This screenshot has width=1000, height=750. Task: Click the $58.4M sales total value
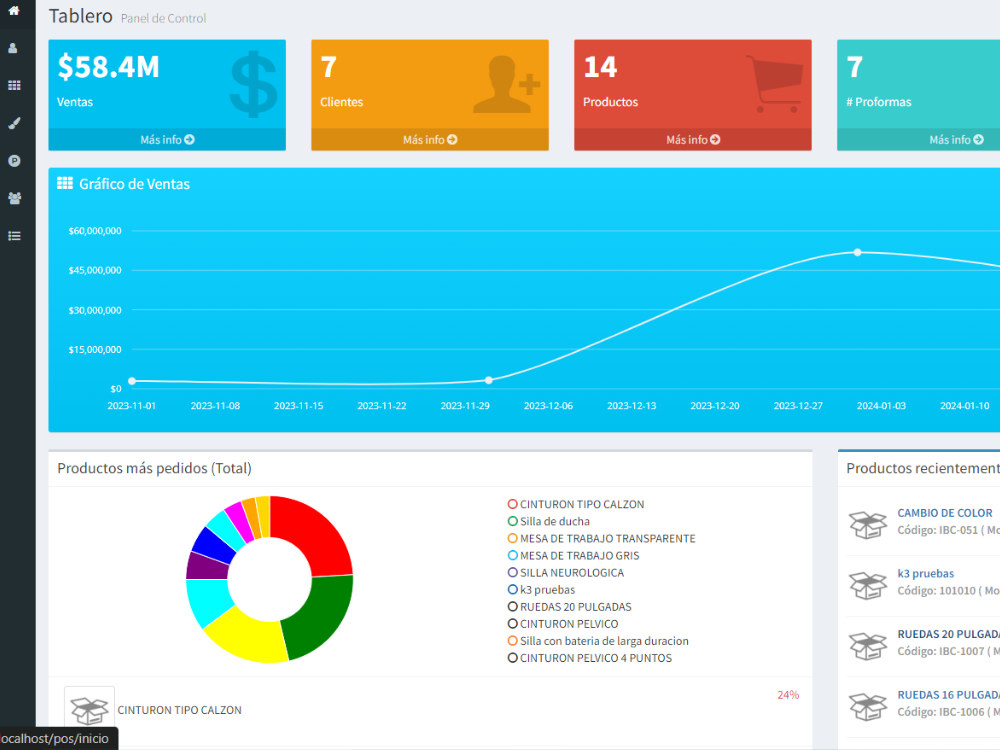(108, 67)
